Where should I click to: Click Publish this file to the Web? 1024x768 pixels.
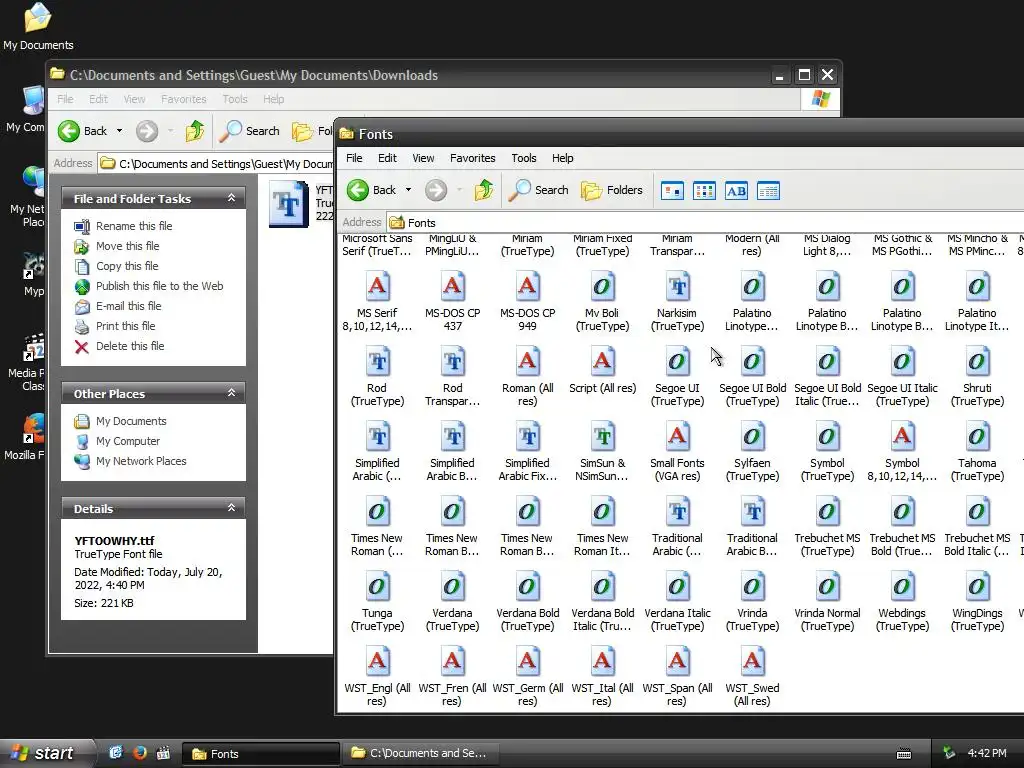point(159,286)
